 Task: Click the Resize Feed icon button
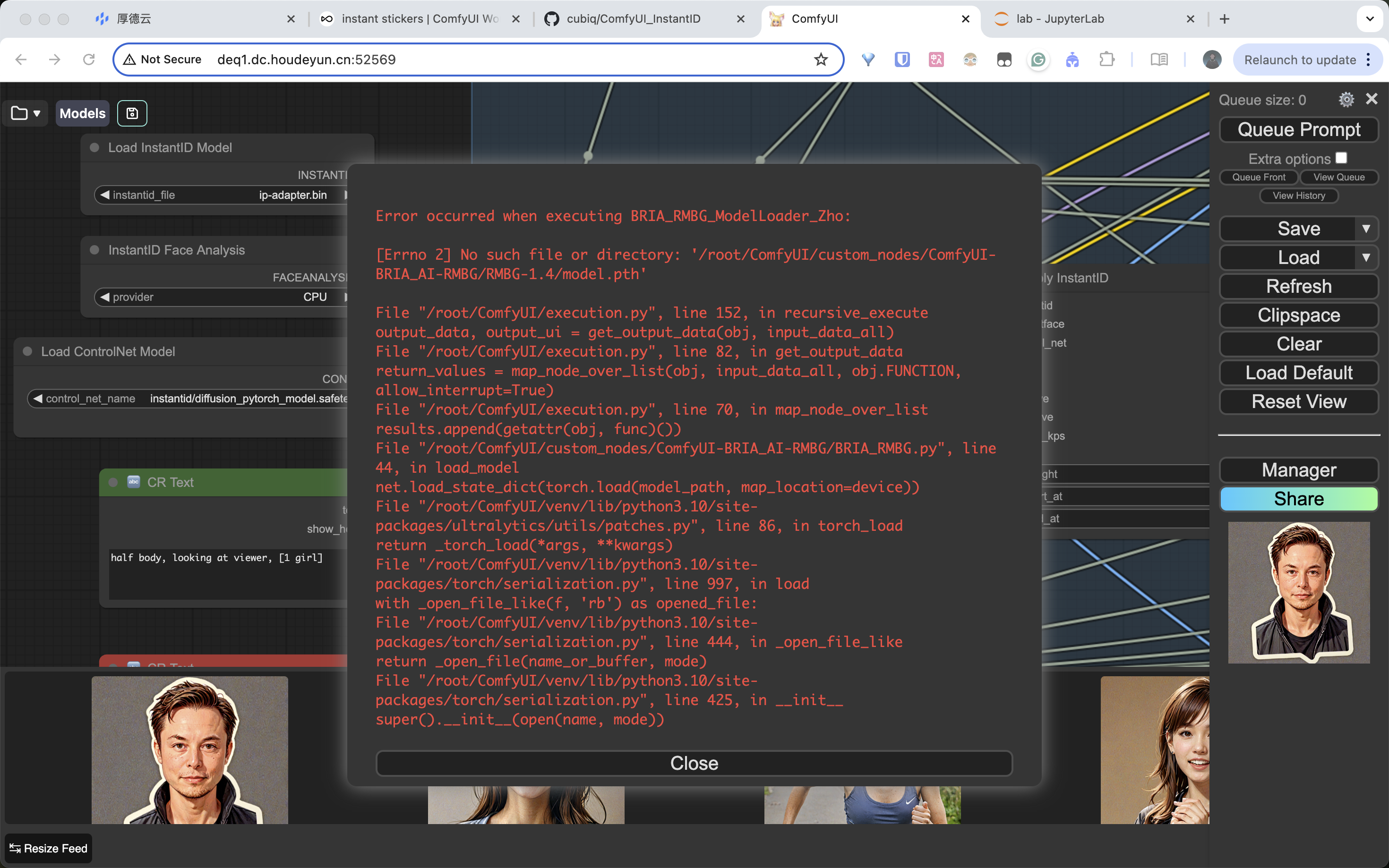click(48, 848)
